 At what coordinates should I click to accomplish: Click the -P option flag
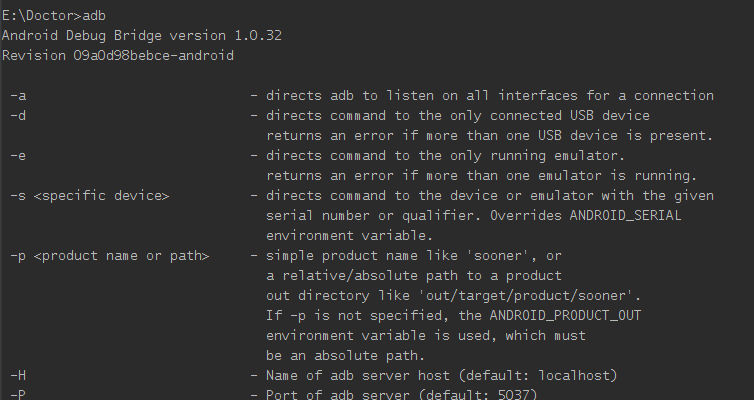18,395
